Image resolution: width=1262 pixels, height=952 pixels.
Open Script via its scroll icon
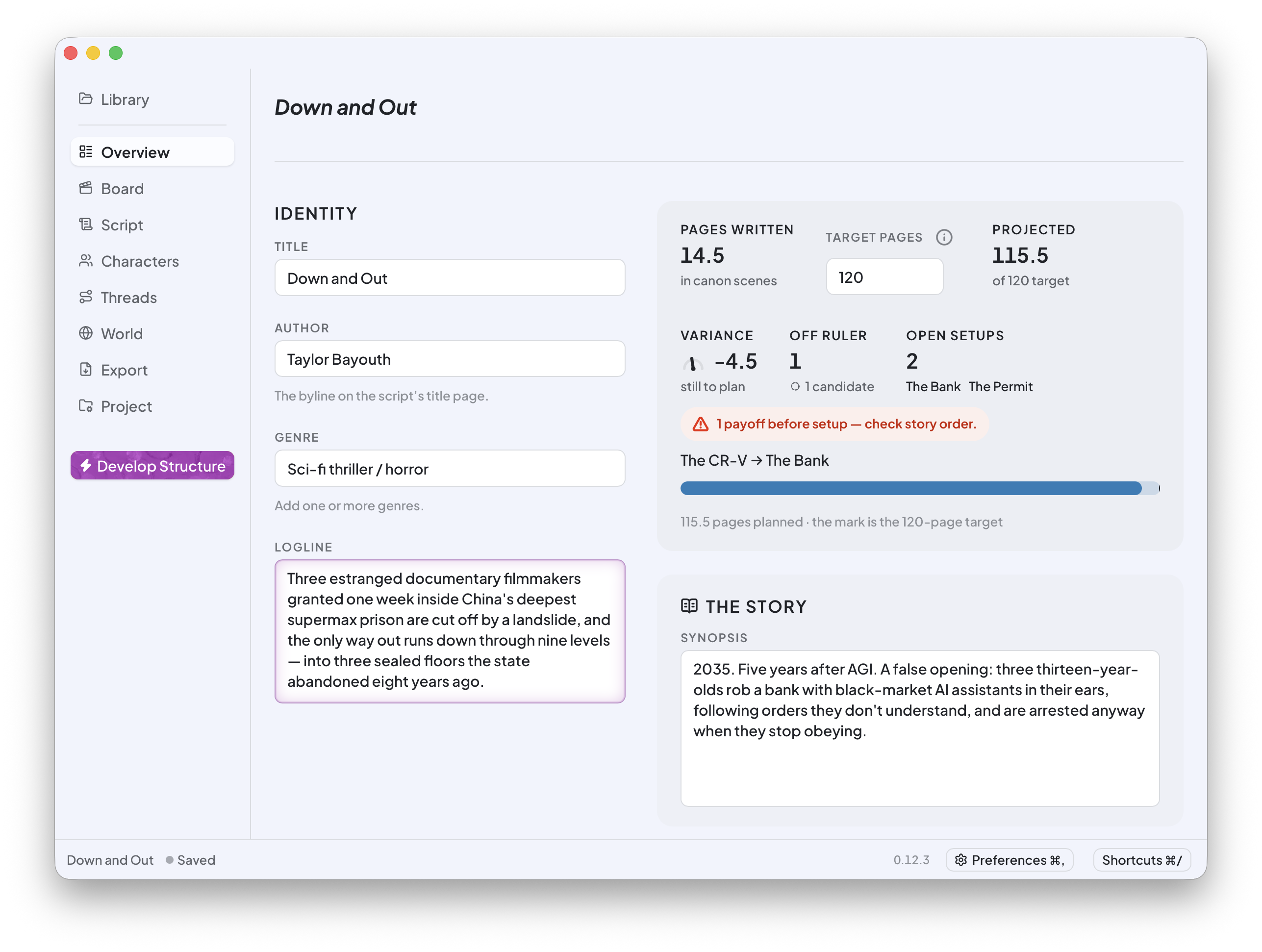86,224
